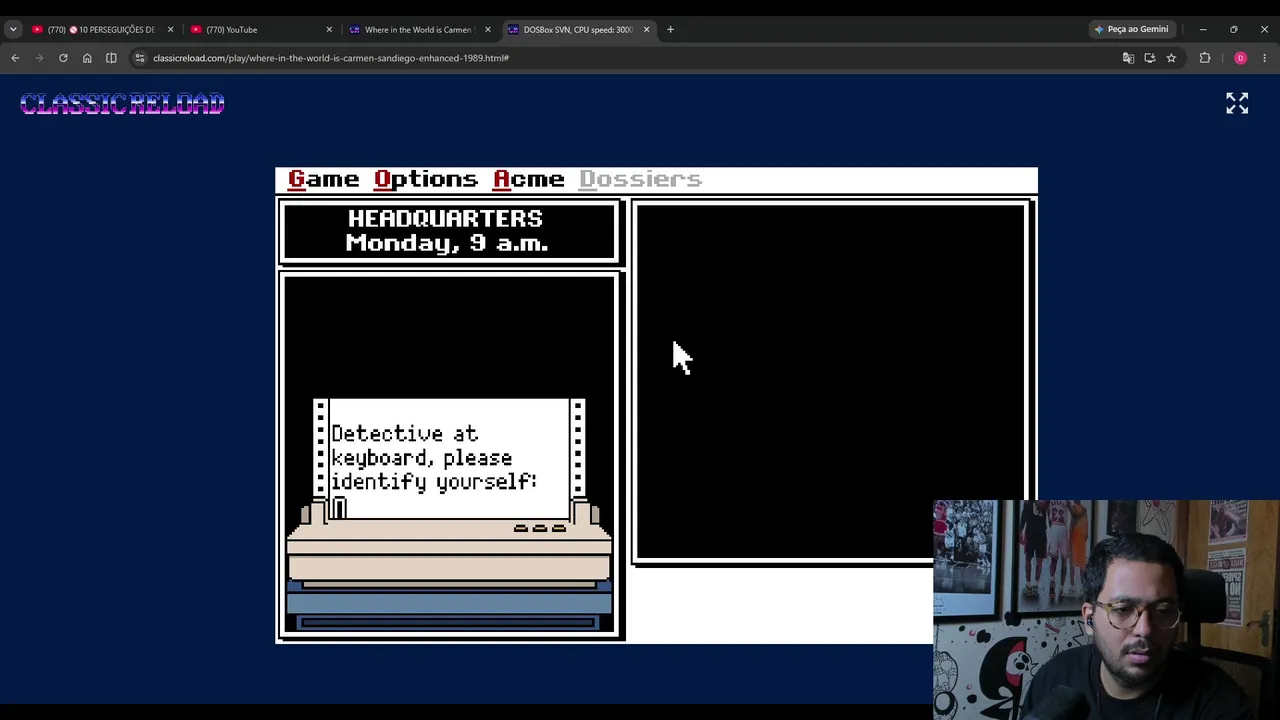This screenshot has height=720, width=1280.
Task: Switch to 'Where in the World is Carmen' tab
Action: 418,30
